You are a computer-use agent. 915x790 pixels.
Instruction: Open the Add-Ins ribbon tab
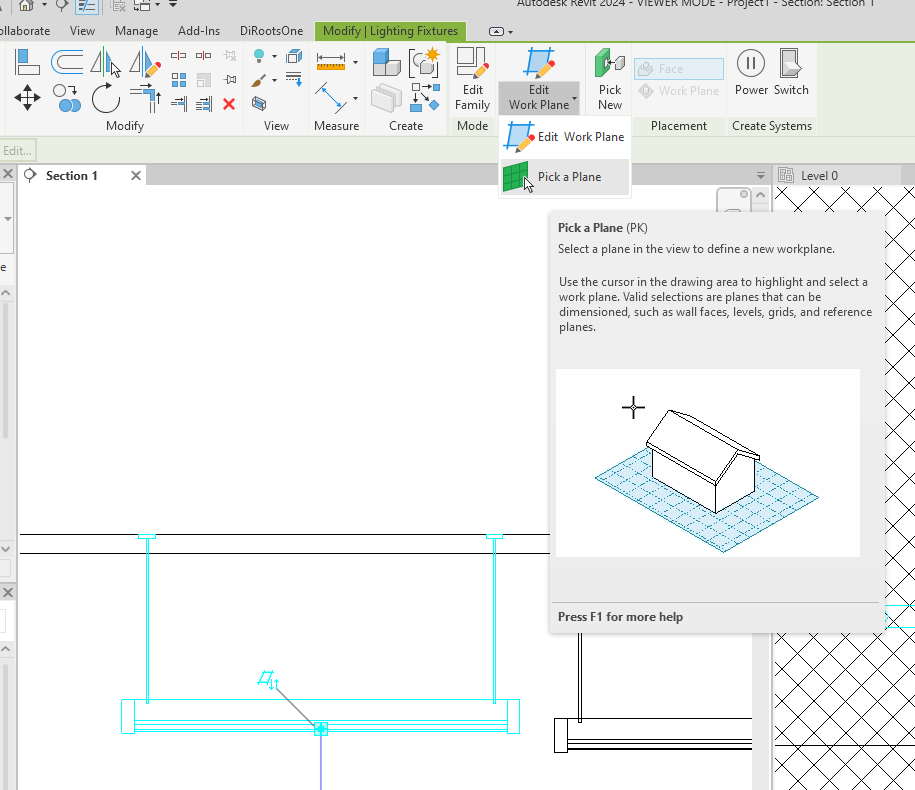[198, 31]
